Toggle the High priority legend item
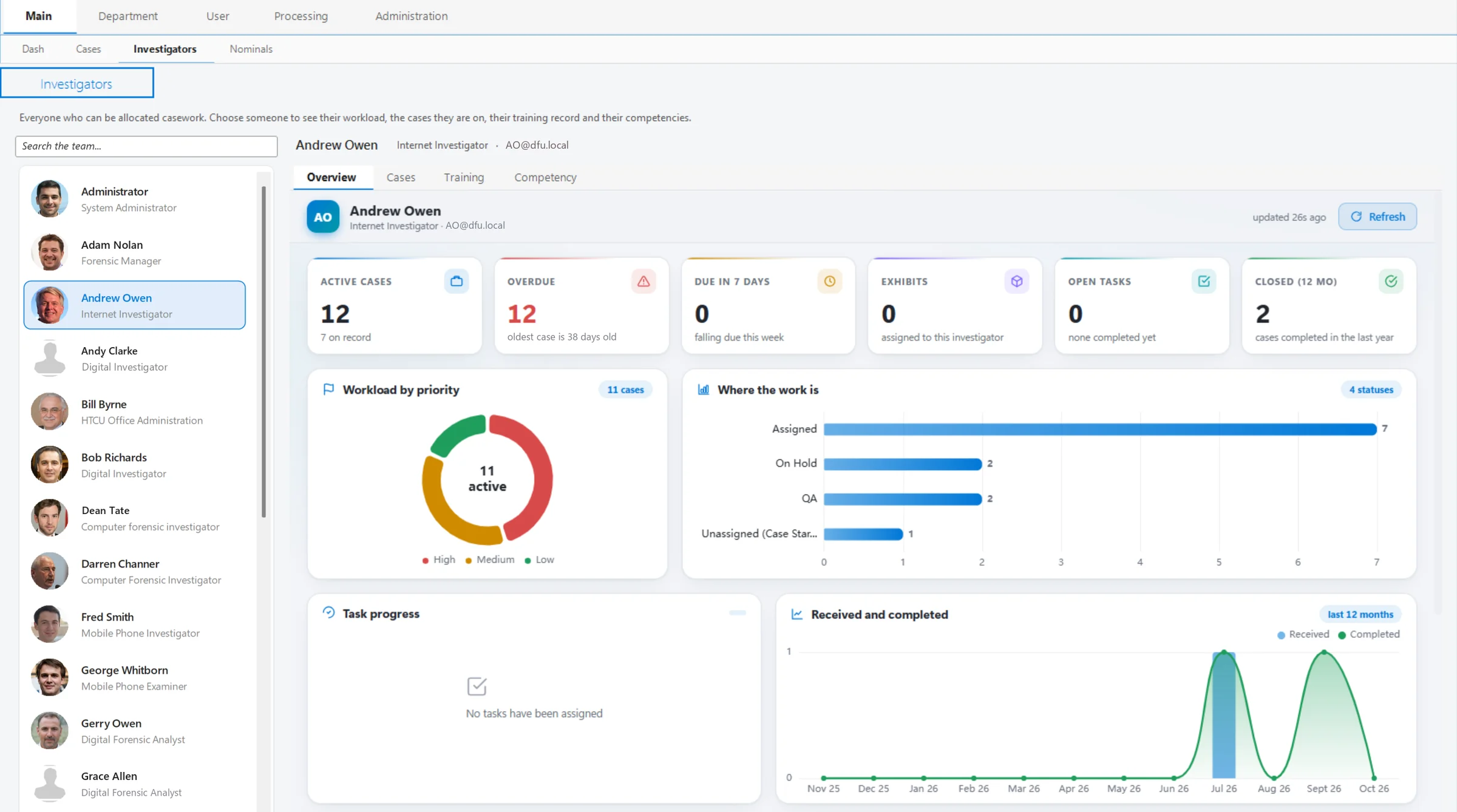The height and width of the screenshot is (812, 1457). pos(438,560)
